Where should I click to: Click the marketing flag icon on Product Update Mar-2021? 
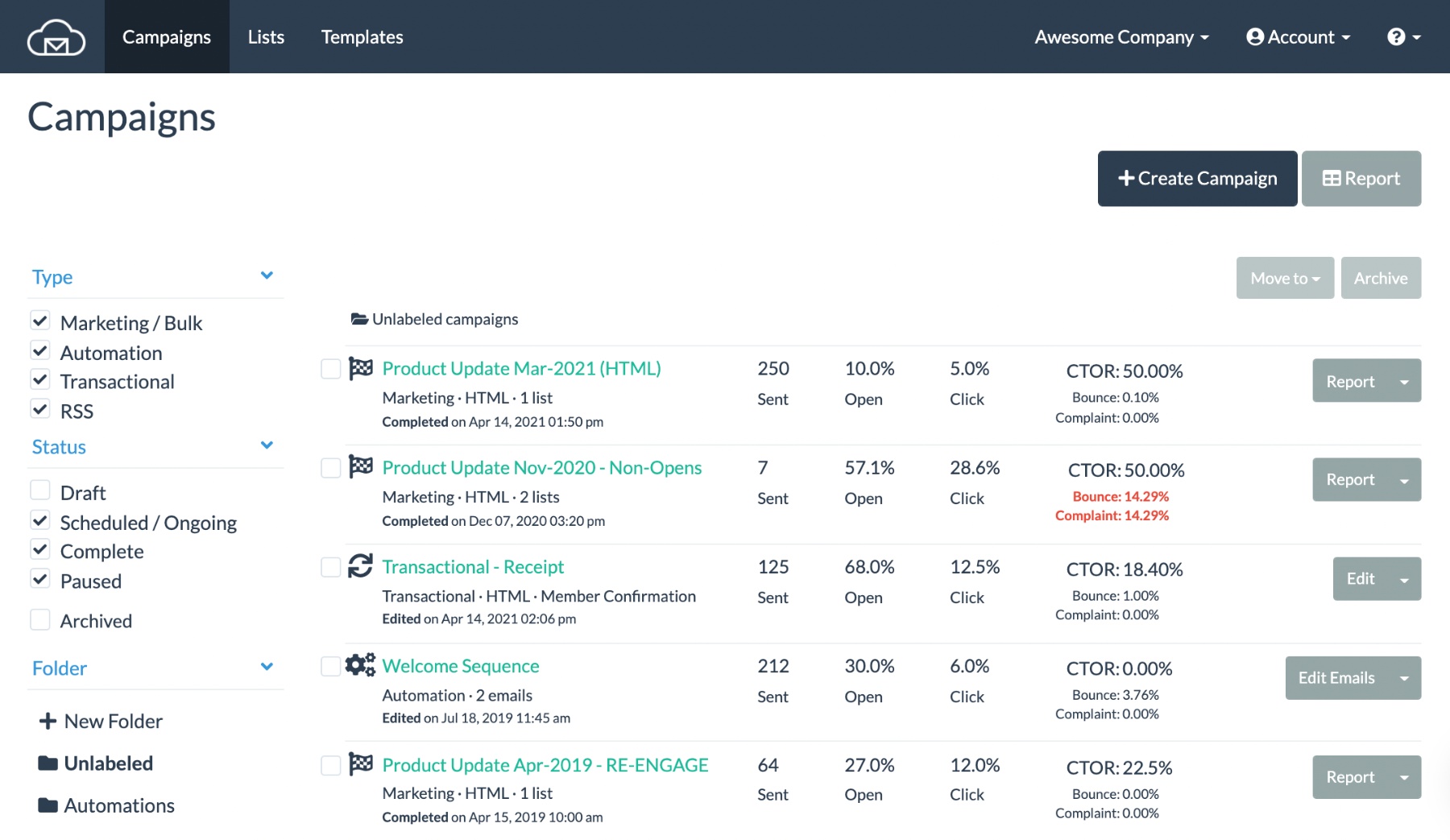click(361, 368)
